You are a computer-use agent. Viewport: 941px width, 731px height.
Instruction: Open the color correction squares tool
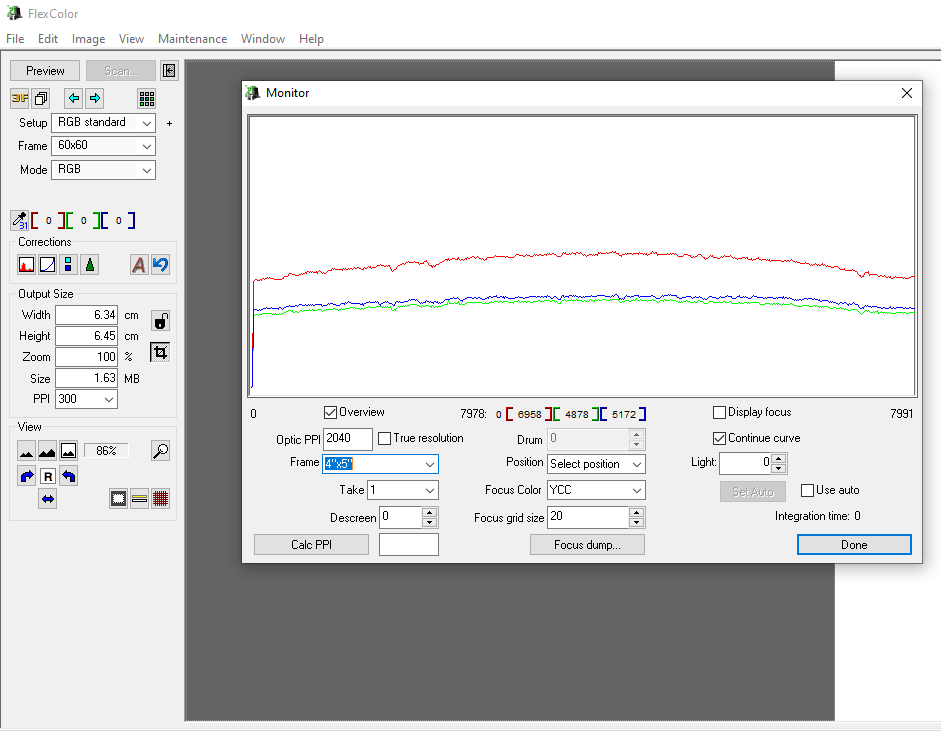pyautogui.click(x=68, y=265)
